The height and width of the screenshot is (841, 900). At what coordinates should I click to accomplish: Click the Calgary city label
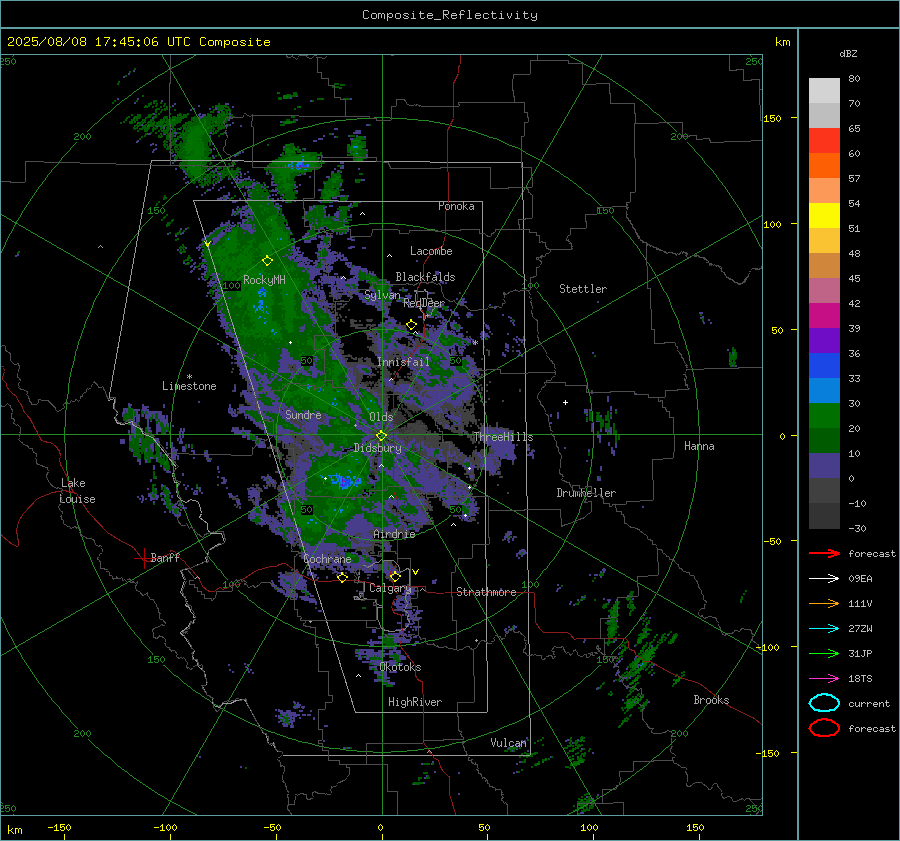(390, 588)
